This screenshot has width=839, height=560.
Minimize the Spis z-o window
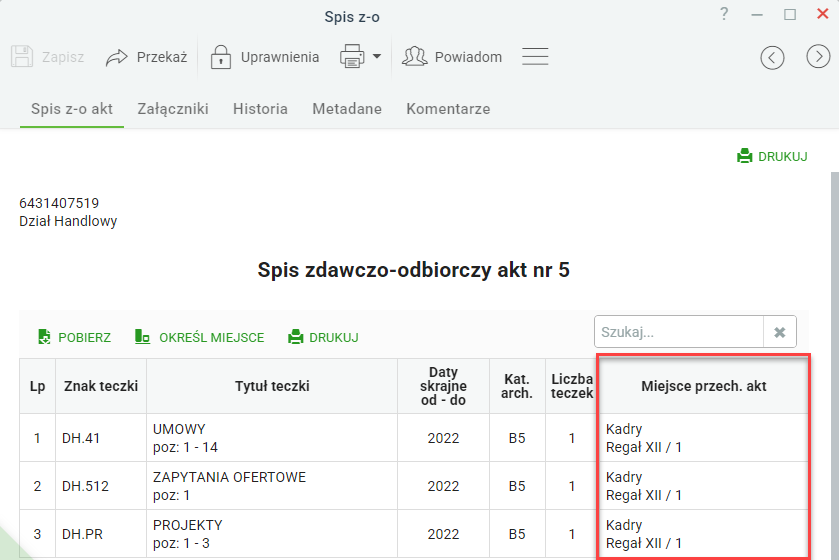point(757,15)
